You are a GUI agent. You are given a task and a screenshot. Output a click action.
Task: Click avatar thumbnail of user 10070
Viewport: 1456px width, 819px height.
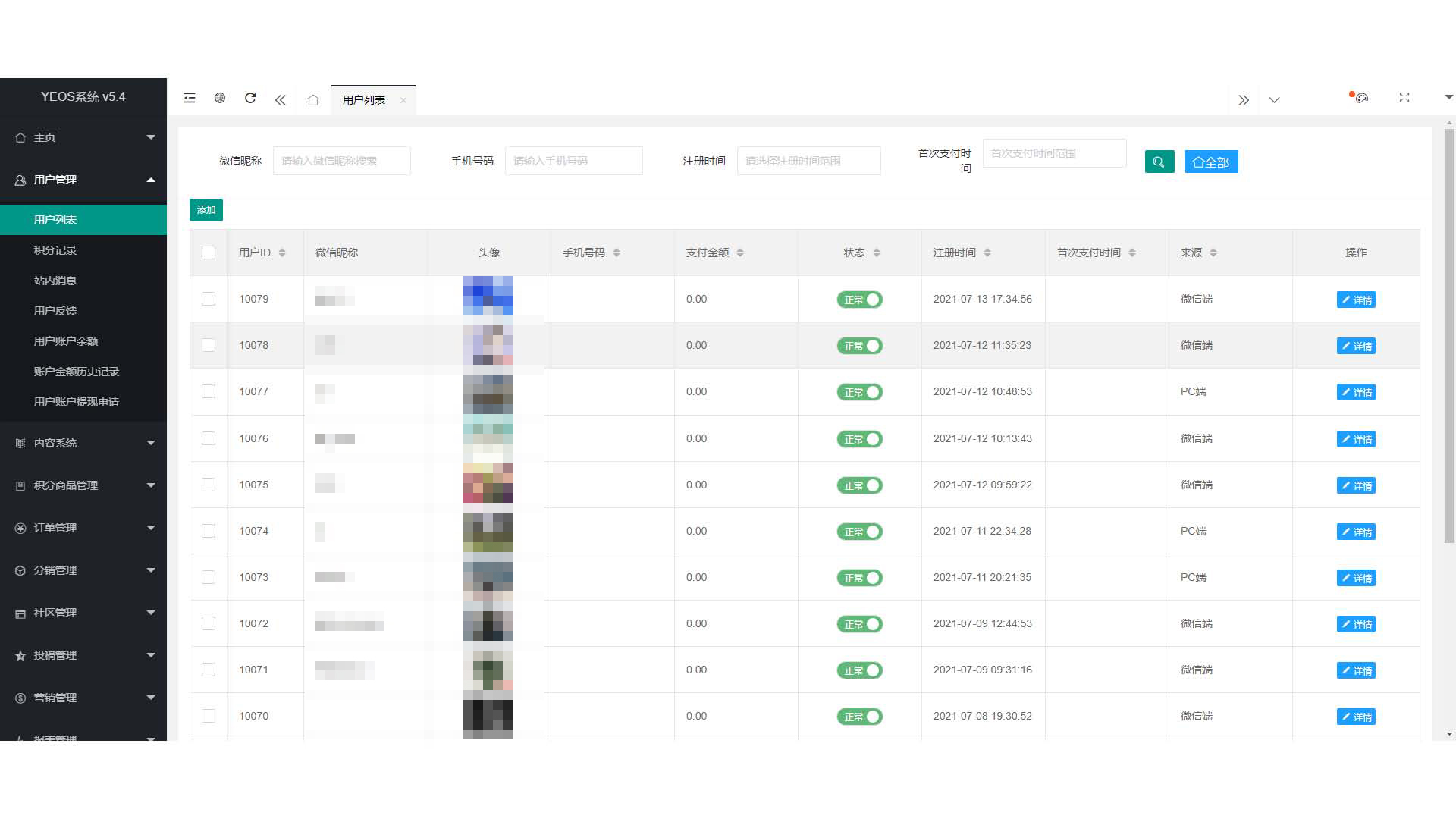pyautogui.click(x=488, y=718)
